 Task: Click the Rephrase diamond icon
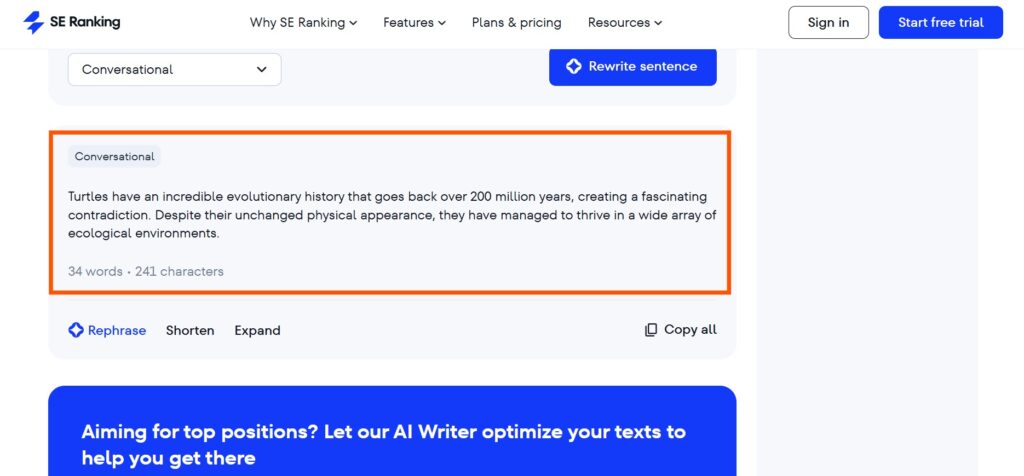[76, 330]
